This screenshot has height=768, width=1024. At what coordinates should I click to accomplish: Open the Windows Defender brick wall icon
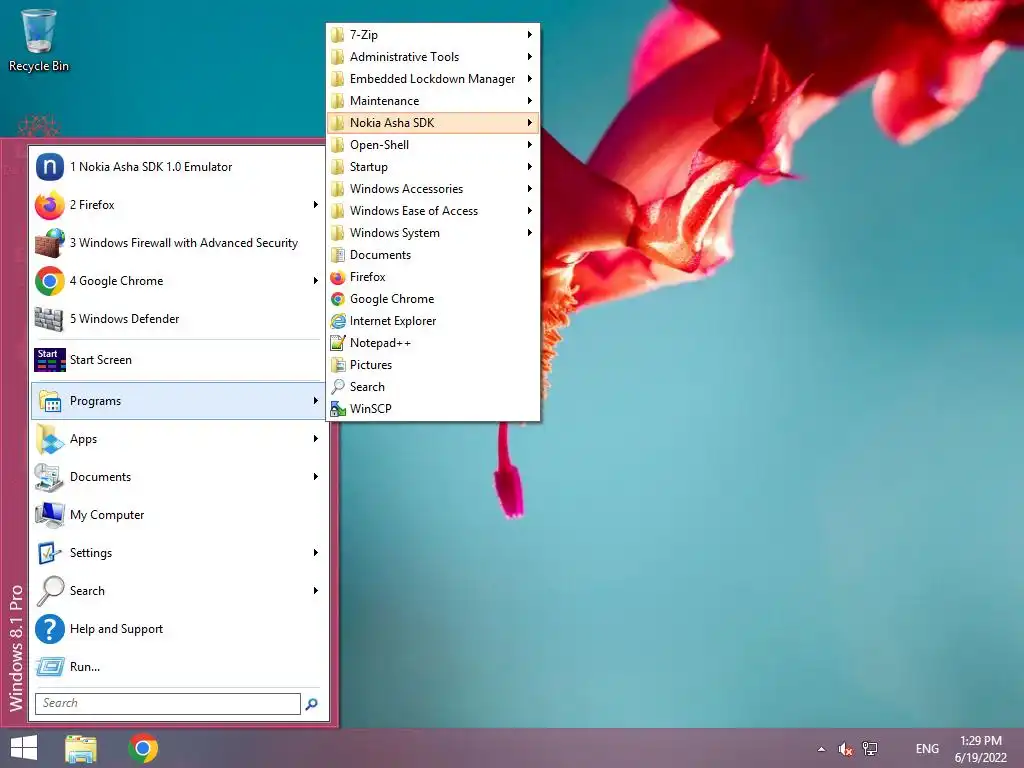(x=50, y=319)
